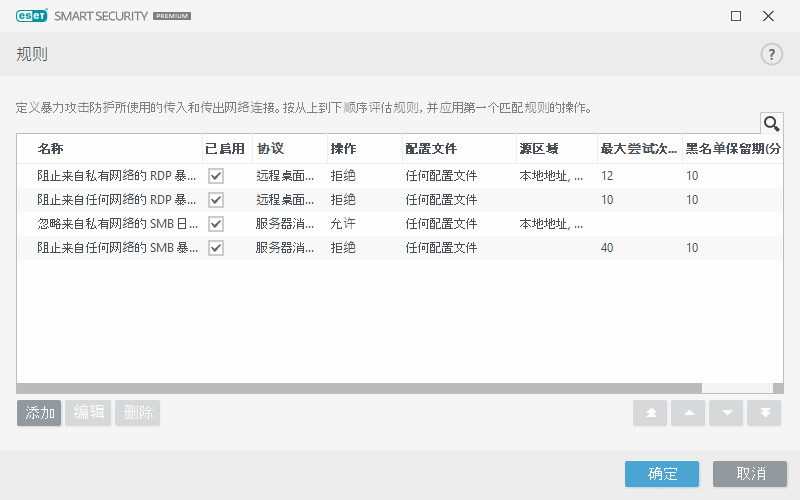Toggle enabled box for 阻止来自任何网络的 SMB rule
Viewport: 800px width, 500px height.
click(216, 248)
